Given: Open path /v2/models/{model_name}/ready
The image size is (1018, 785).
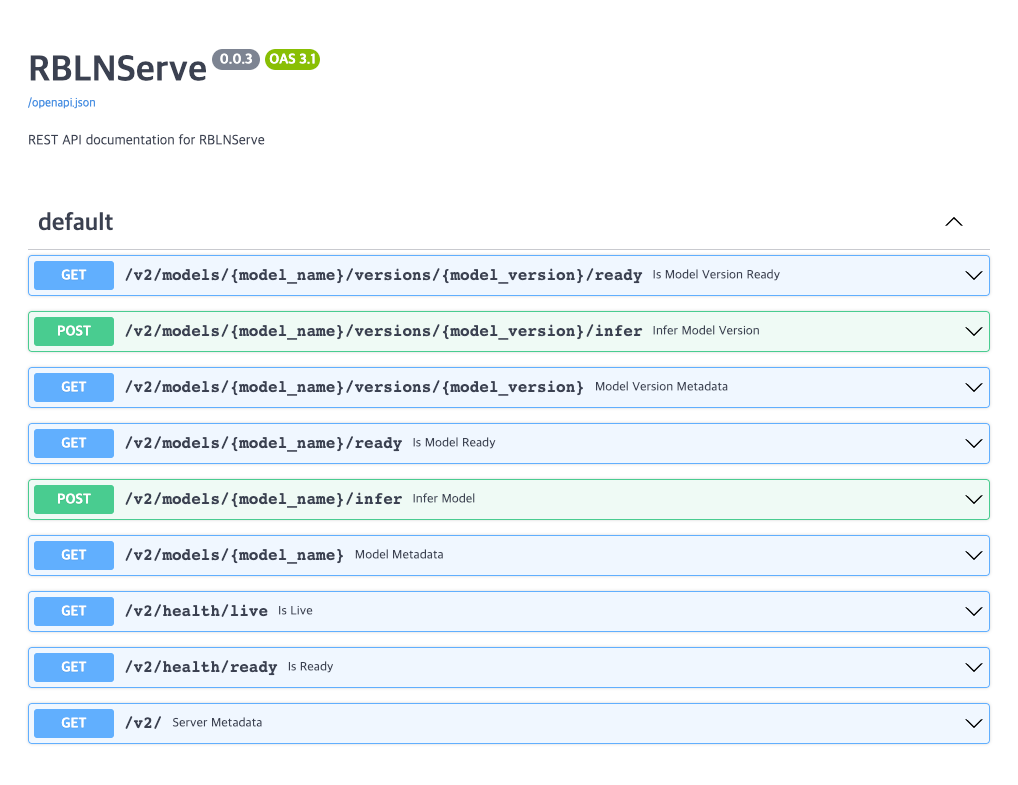Looking at the screenshot, I should 263,443.
